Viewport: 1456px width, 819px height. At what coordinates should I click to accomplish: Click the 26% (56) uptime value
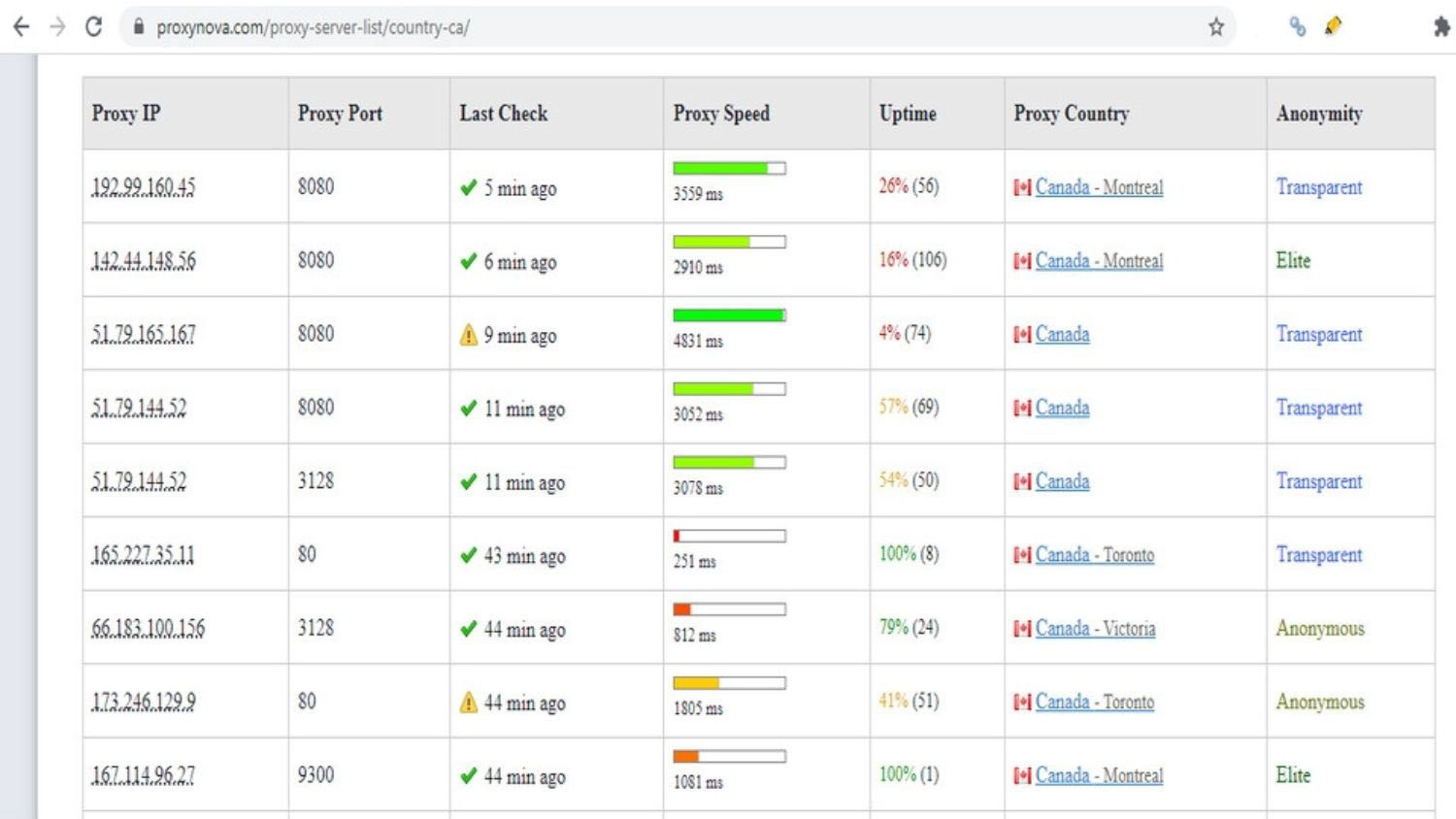[909, 186]
